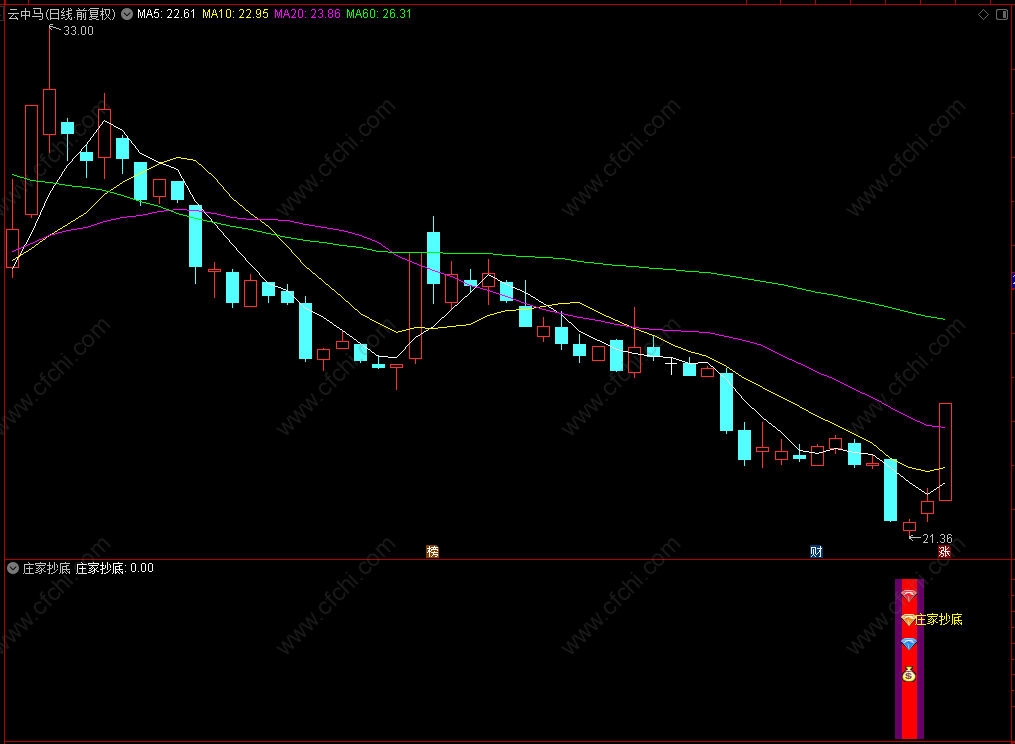Click the blue gem signal icon

909,644
